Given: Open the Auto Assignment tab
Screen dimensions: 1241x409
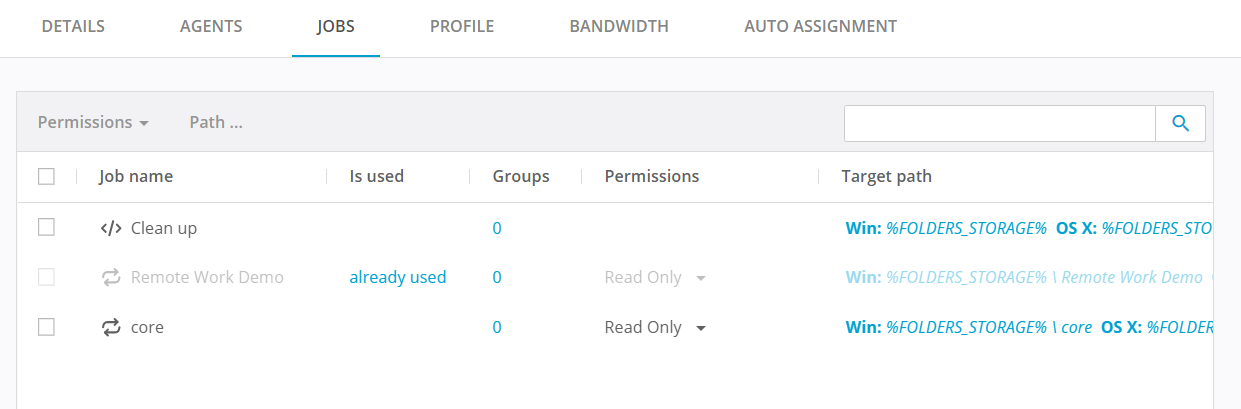Looking at the screenshot, I should click(x=820, y=27).
